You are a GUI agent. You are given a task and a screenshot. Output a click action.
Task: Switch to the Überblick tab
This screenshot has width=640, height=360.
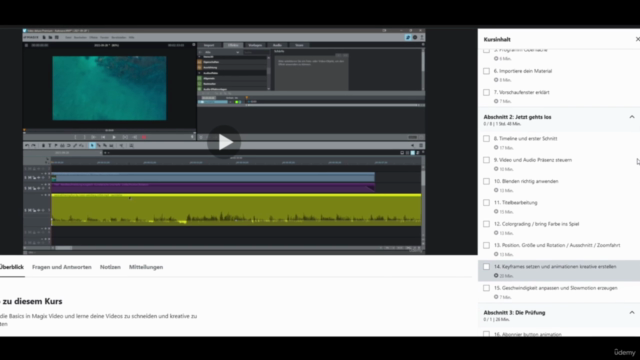pyautogui.click(x=11, y=267)
